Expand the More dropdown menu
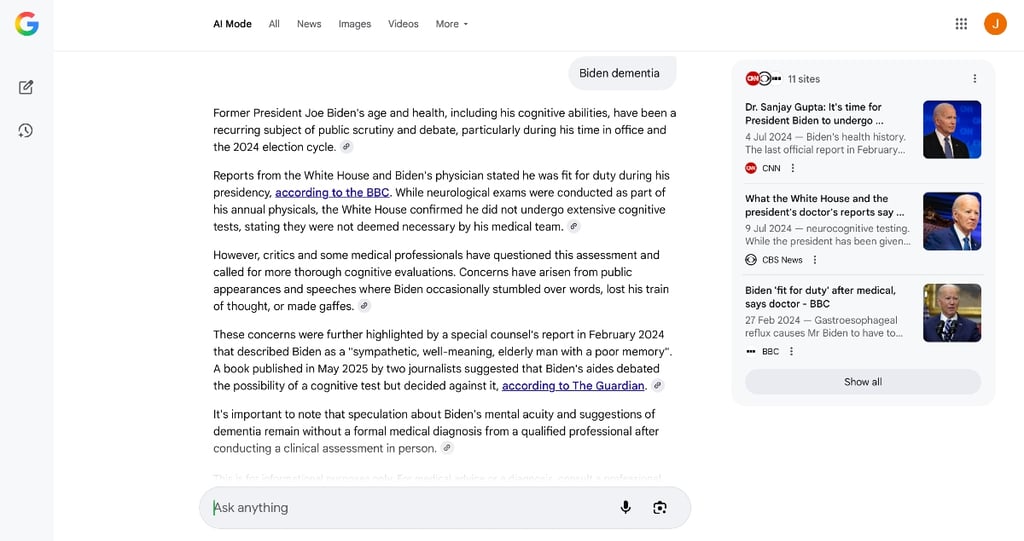The height and width of the screenshot is (541, 1024). coord(452,24)
